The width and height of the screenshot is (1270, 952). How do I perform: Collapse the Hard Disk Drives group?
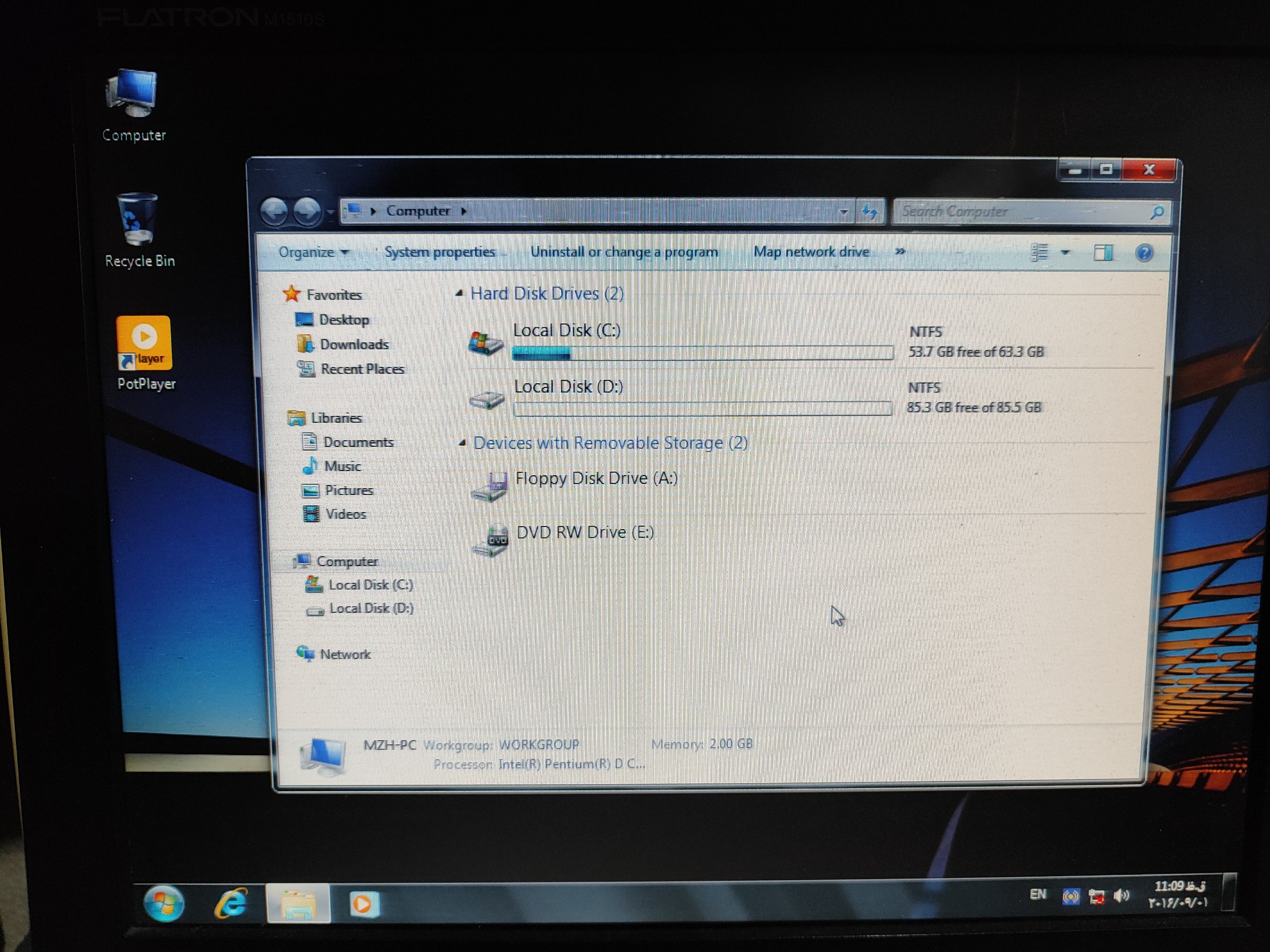click(x=459, y=294)
